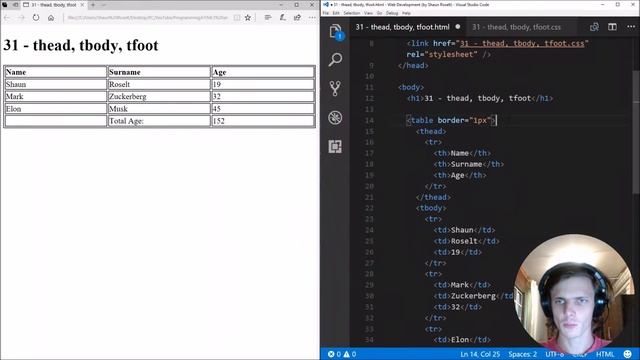Open the Explorer panel in VS Code
The width and height of the screenshot is (640, 360).
335,31
